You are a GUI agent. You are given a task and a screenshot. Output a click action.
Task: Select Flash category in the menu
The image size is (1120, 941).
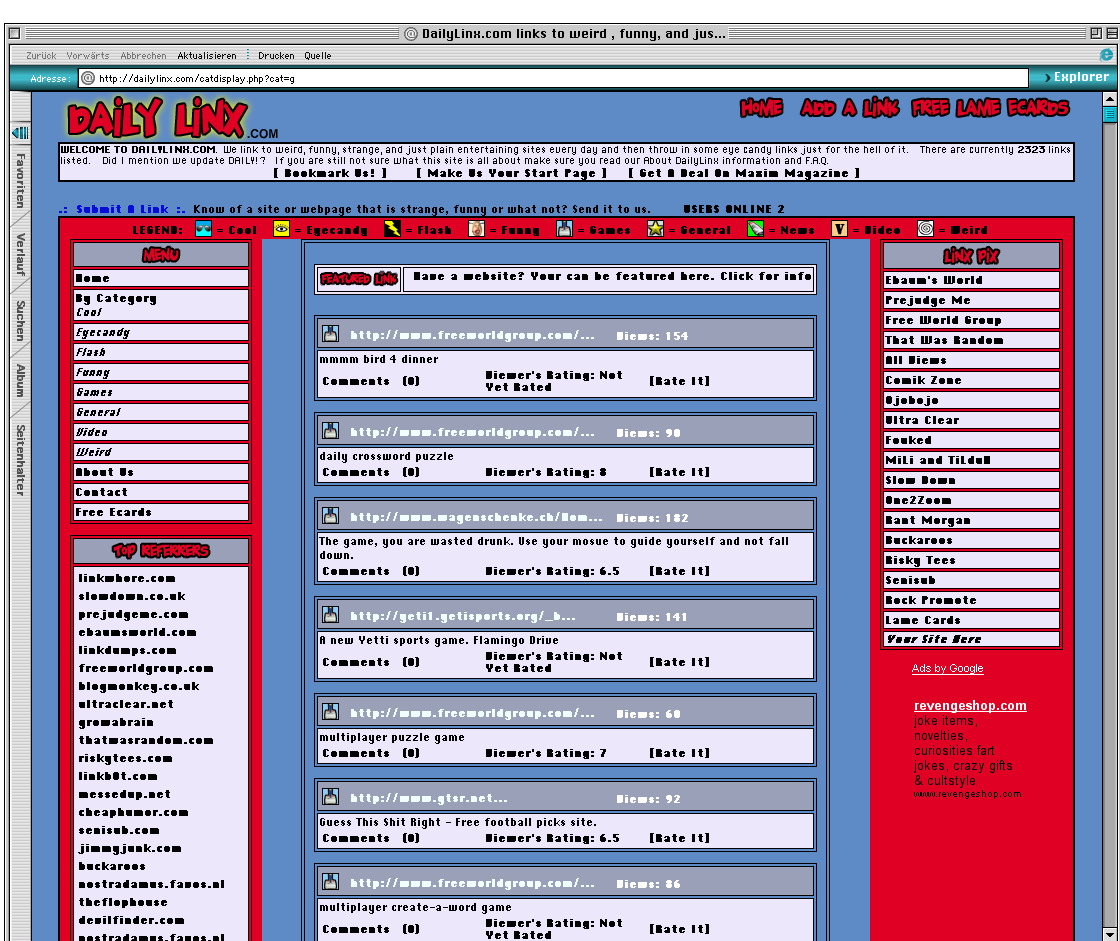tap(161, 352)
